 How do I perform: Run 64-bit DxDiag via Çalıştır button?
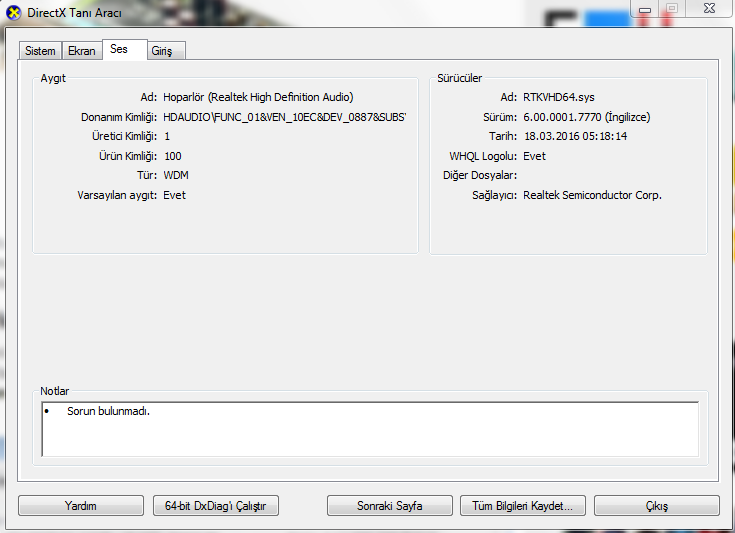(x=215, y=506)
